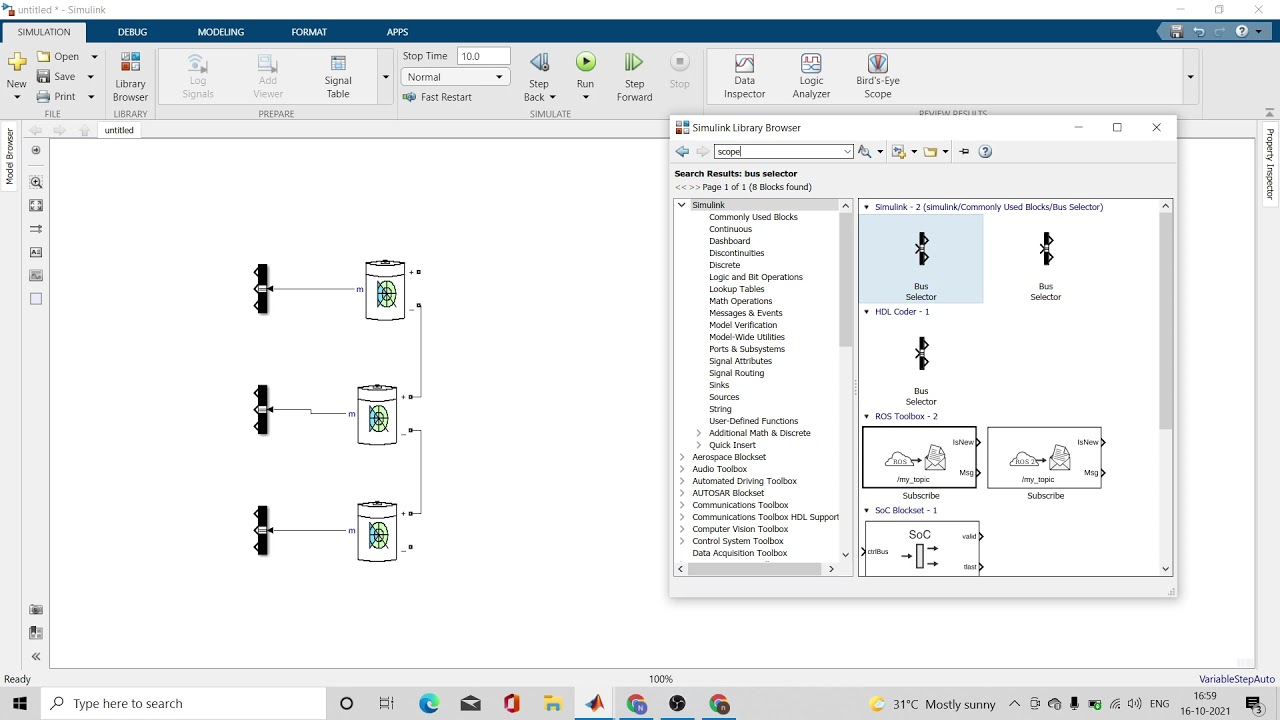Collapse the ROS Toolbox - 2 results section

pos(867,416)
